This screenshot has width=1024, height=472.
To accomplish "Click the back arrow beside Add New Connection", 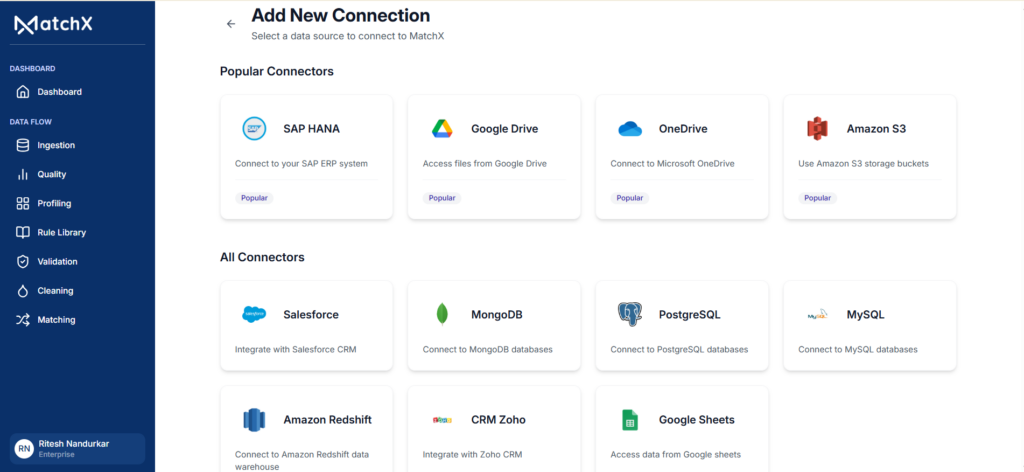I will pyautogui.click(x=231, y=24).
